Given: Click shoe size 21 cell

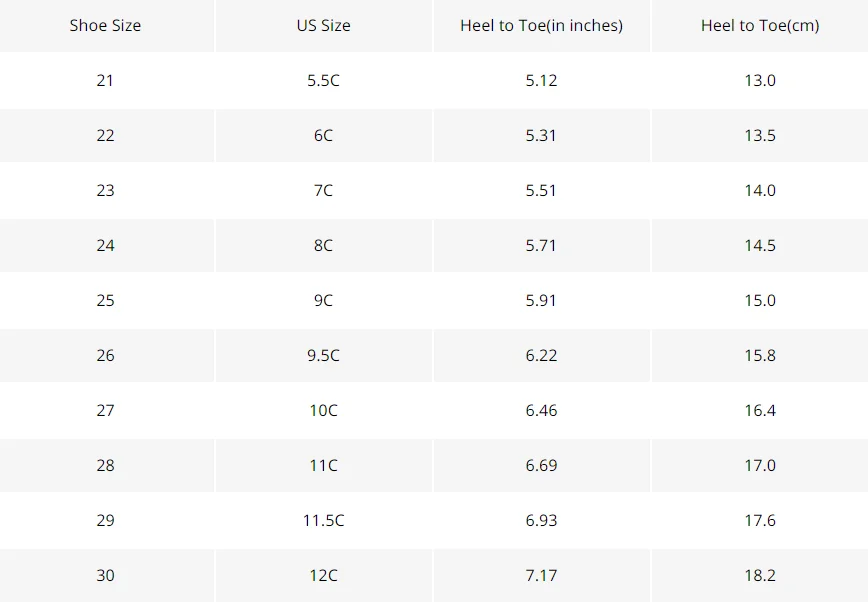Looking at the screenshot, I should [105, 80].
